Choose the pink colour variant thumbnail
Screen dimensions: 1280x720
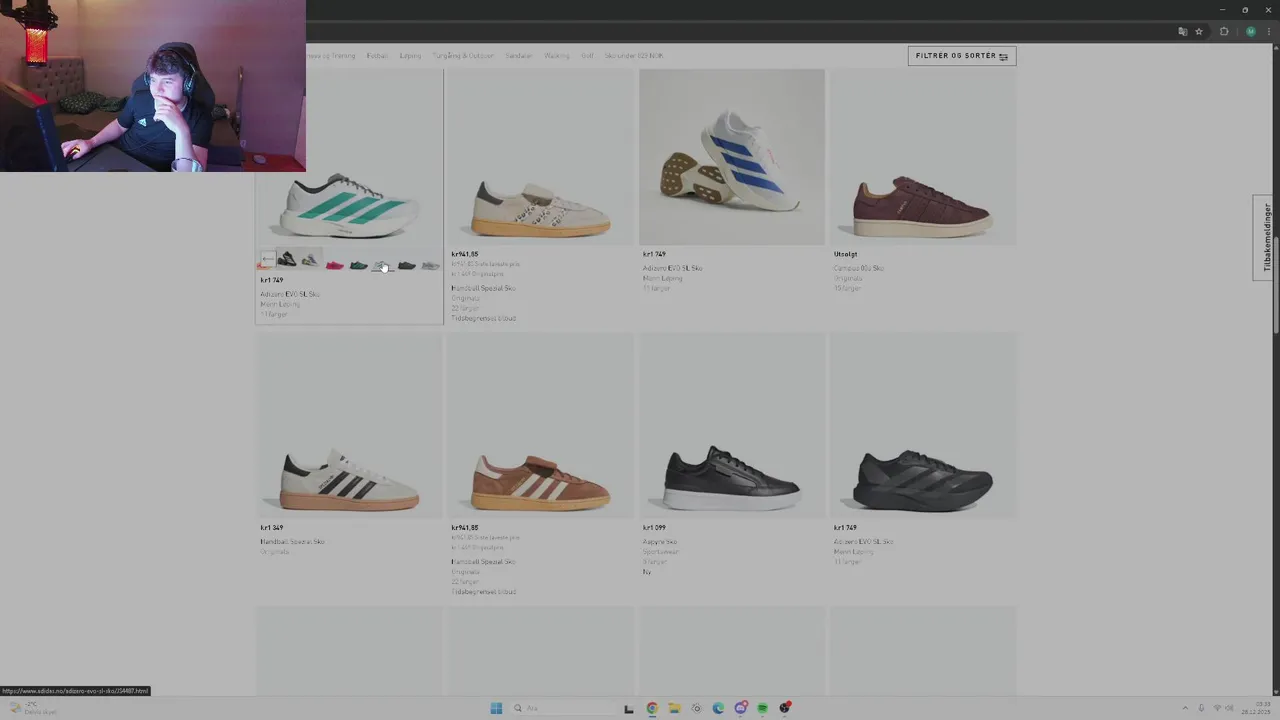334,265
